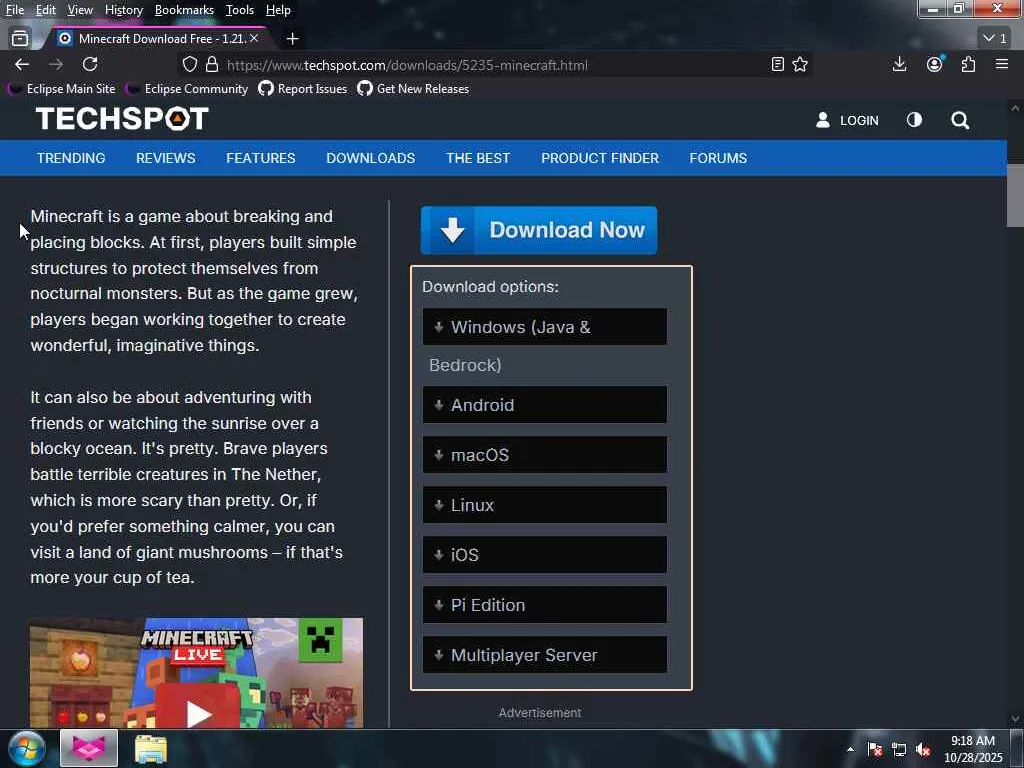Click scrollbar down arrow
Image resolution: width=1024 pixels, height=768 pixels.
point(1015,718)
